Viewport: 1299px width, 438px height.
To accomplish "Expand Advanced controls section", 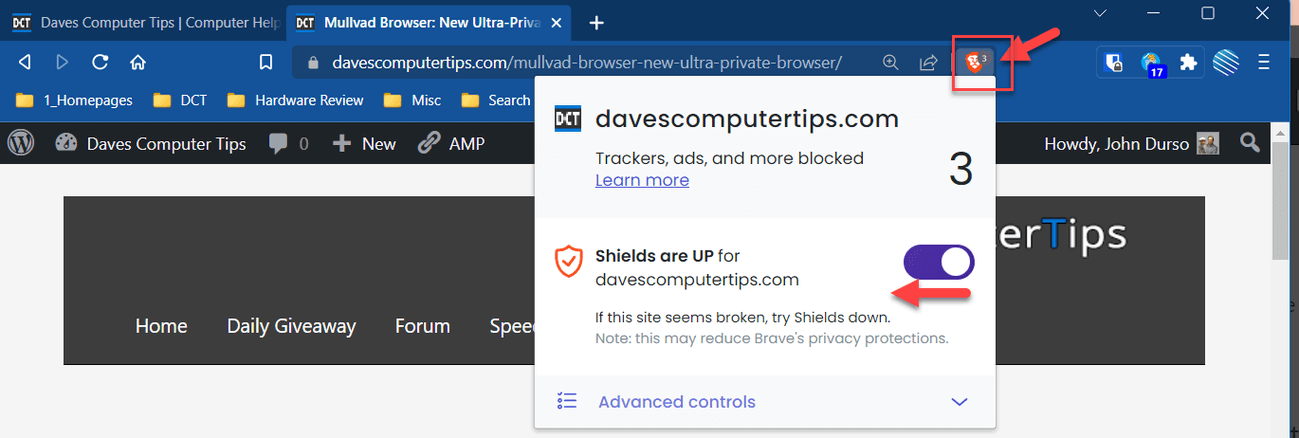I will pyautogui.click(x=765, y=402).
